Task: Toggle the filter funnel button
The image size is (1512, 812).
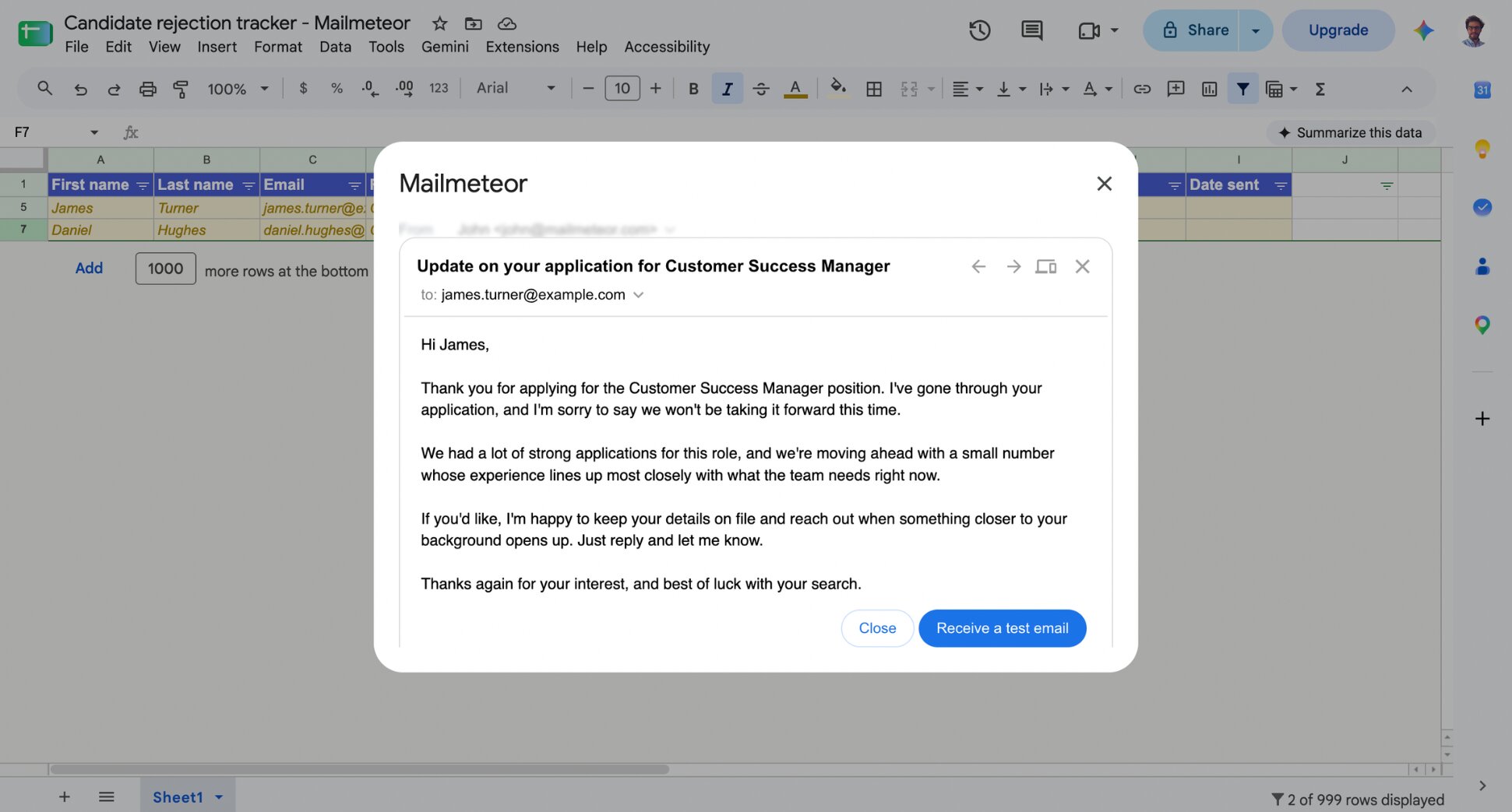Action: tap(1242, 89)
